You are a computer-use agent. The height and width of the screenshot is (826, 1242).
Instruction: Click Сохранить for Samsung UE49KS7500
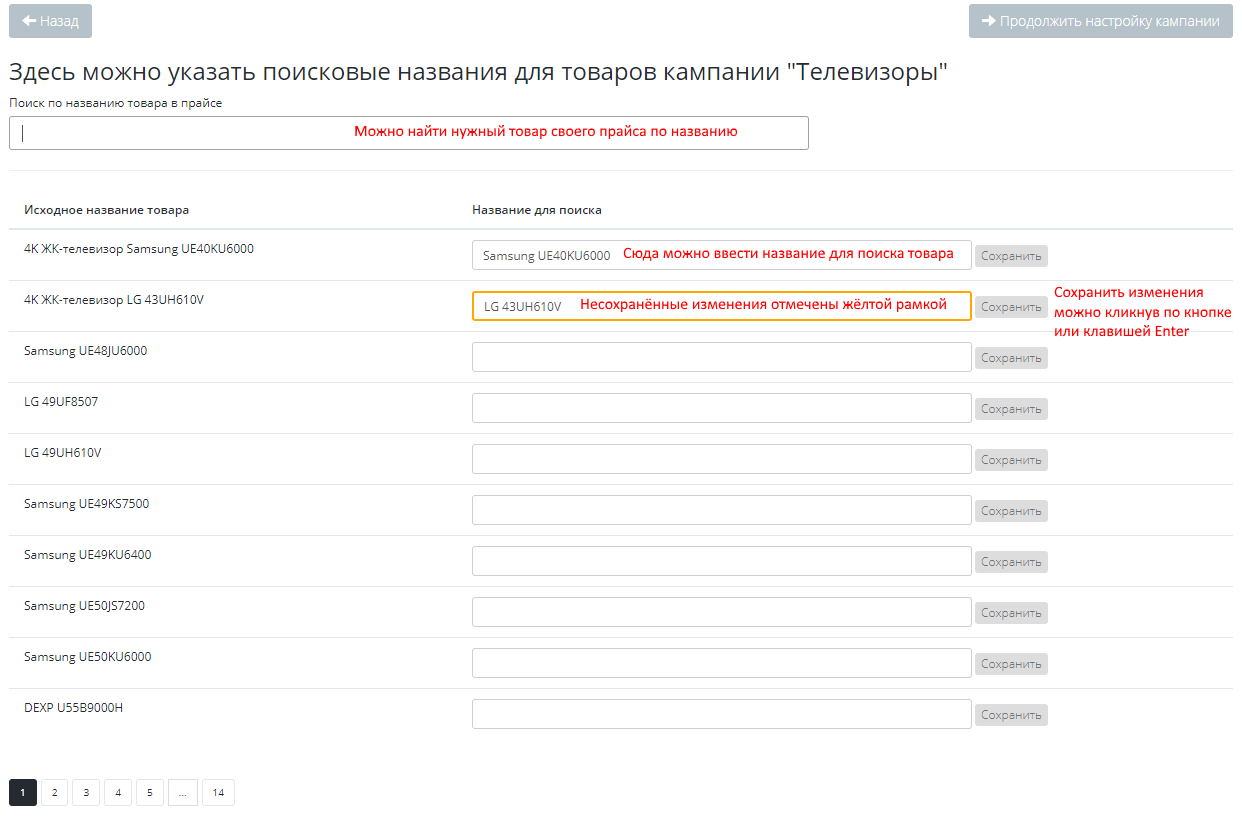tap(1011, 511)
